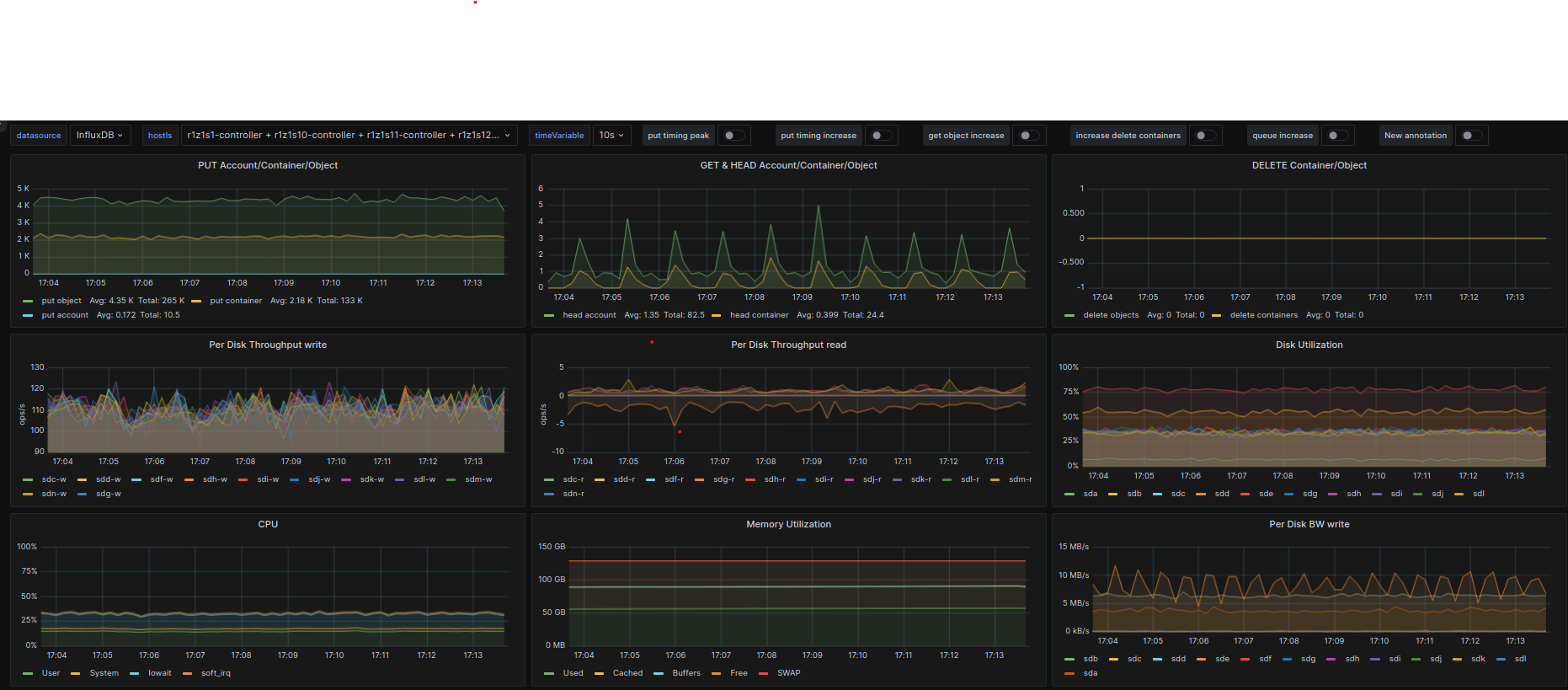Enable the put timing peak toggle
The width and height of the screenshot is (1568, 690).
[x=733, y=135]
